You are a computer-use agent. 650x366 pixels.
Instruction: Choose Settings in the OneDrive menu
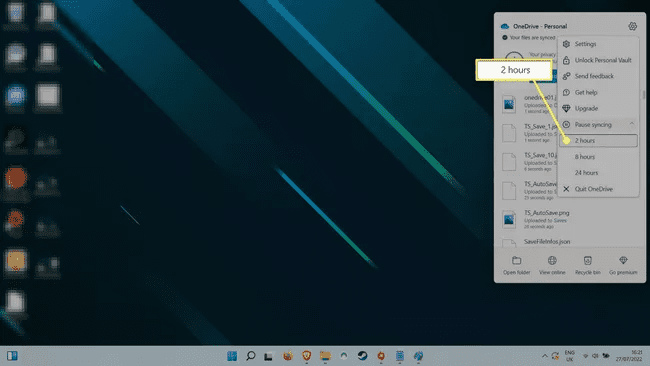(x=598, y=44)
